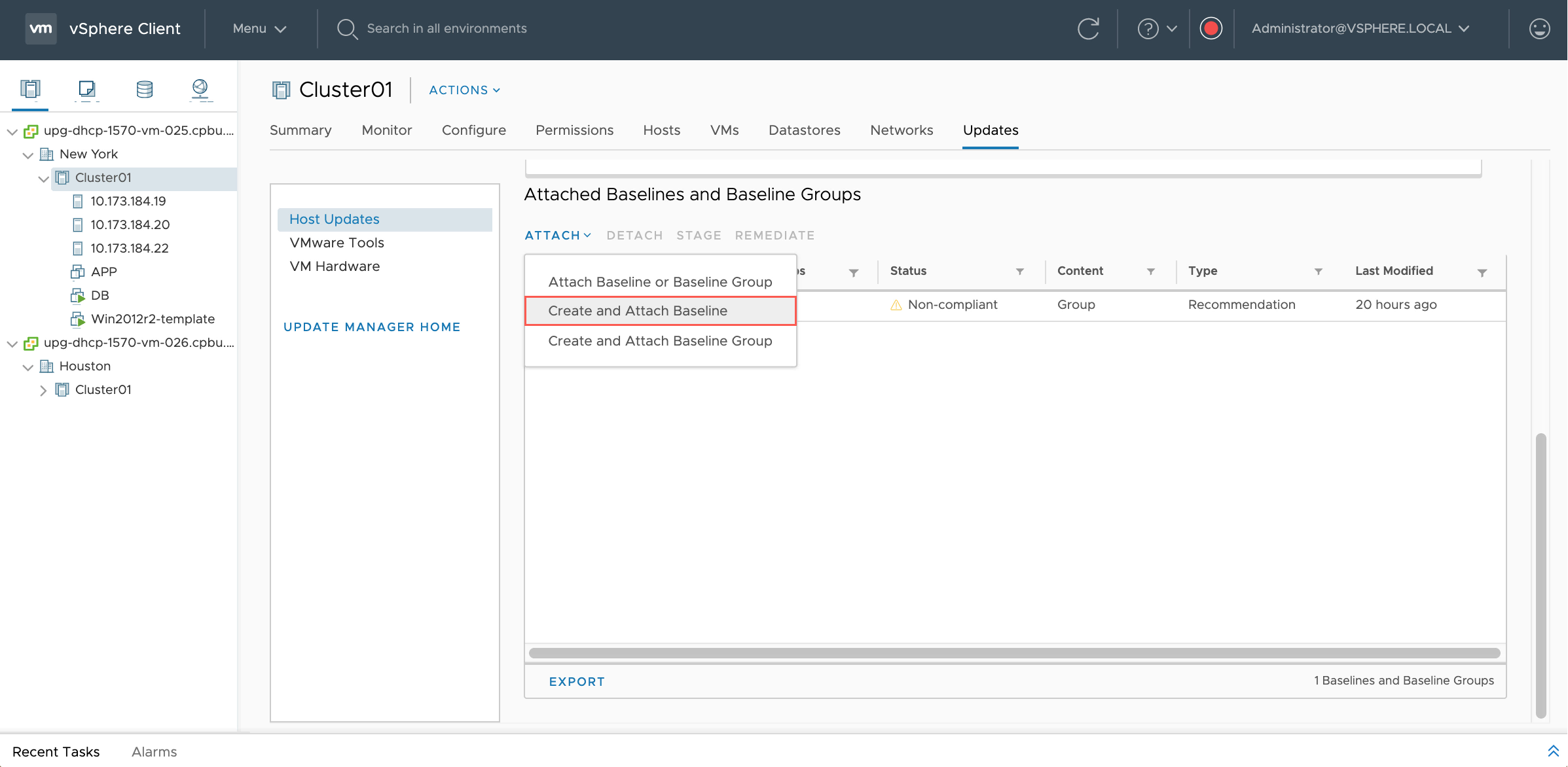This screenshot has width=1568, height=767.
Task: Open the Networking inventory icon
Action: (x=200, y=88)
